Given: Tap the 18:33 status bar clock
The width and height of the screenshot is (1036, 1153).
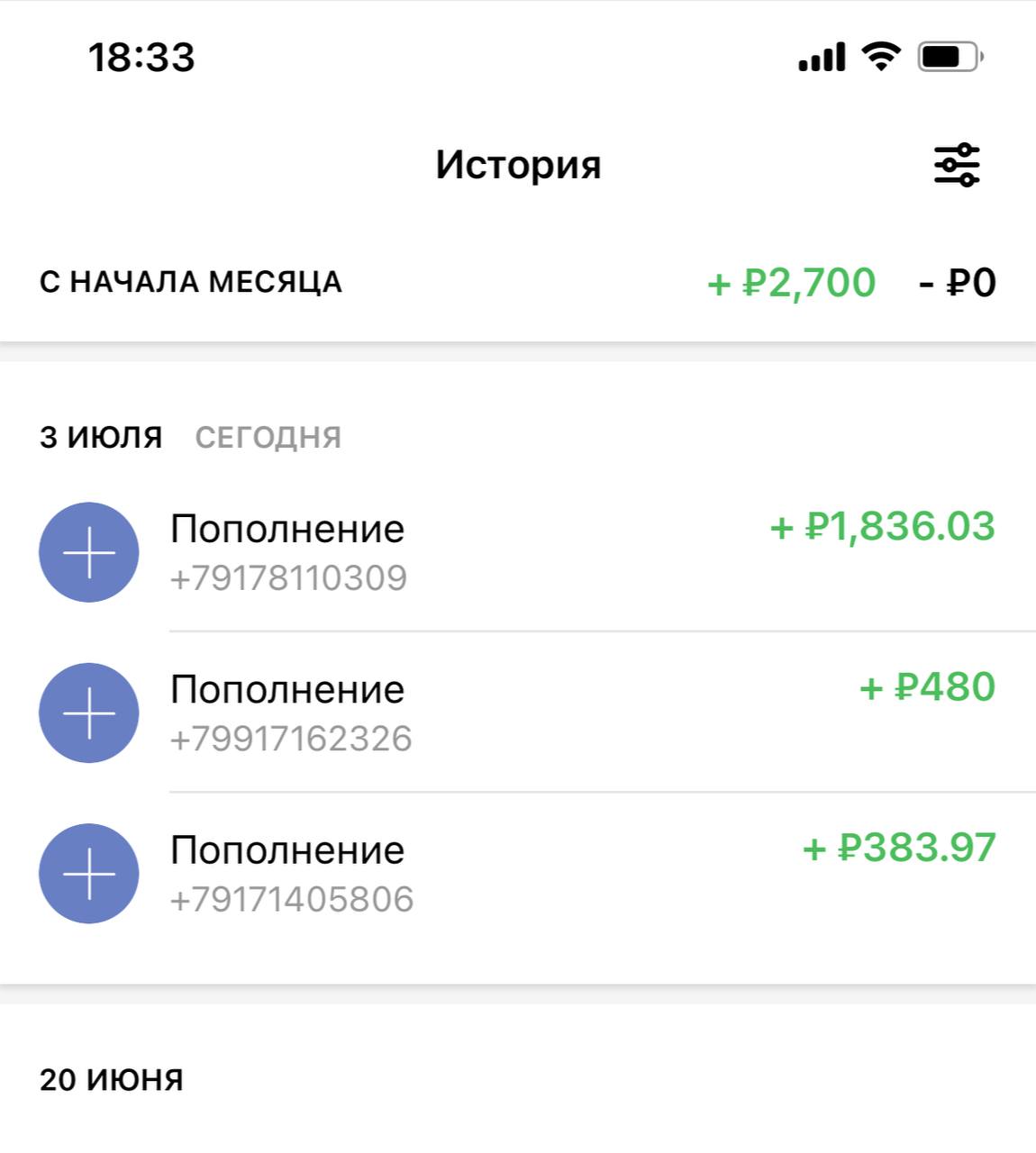Looking at the screenshot, I should coord(141,57).
